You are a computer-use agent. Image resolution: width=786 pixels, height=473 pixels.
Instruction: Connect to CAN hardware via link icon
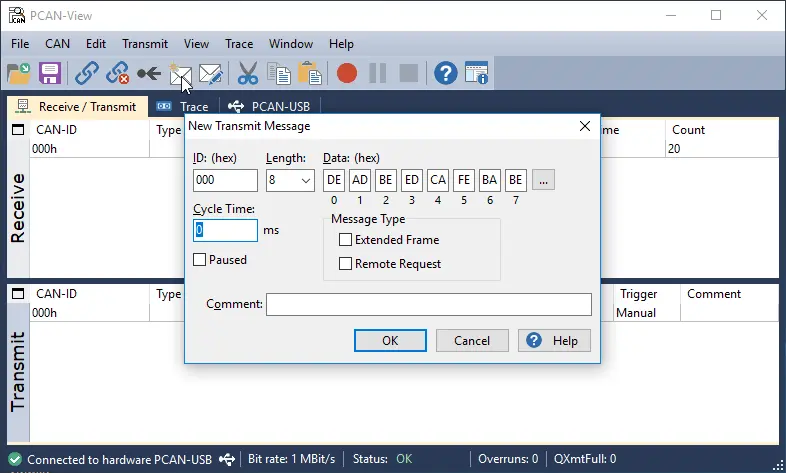pyautogui.click(x=87, y=73)
